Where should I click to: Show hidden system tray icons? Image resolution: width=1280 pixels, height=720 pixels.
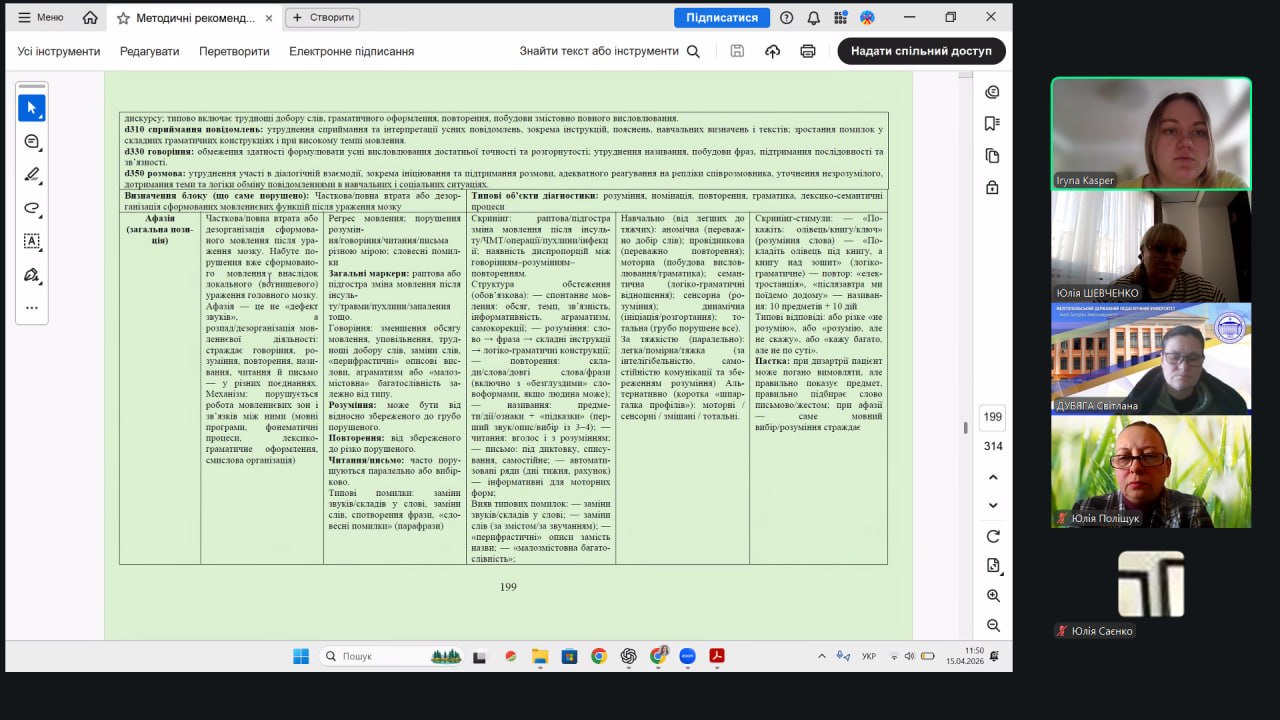[822, 657]
